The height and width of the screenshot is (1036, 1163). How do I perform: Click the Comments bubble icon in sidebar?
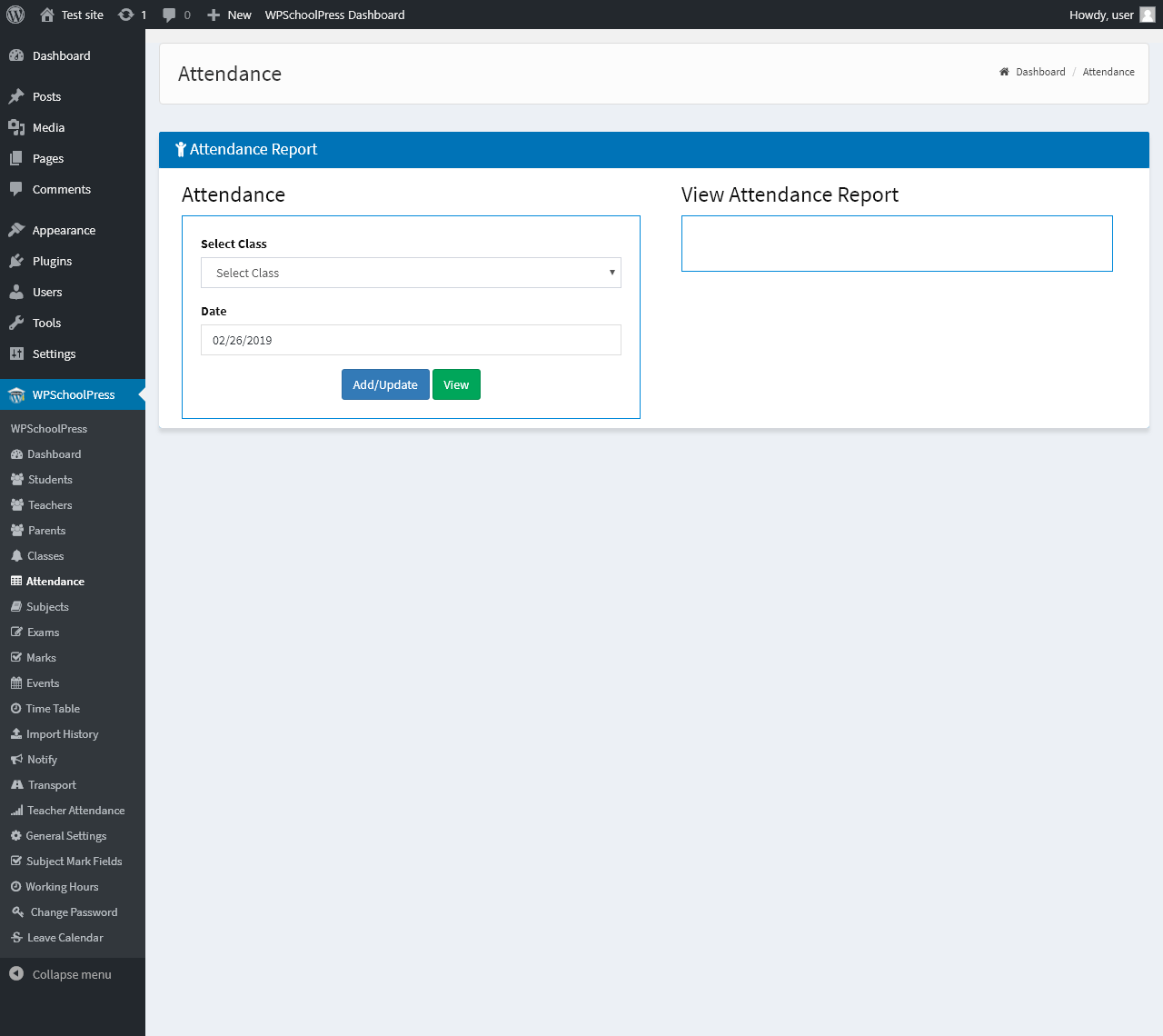coord(16,189)
